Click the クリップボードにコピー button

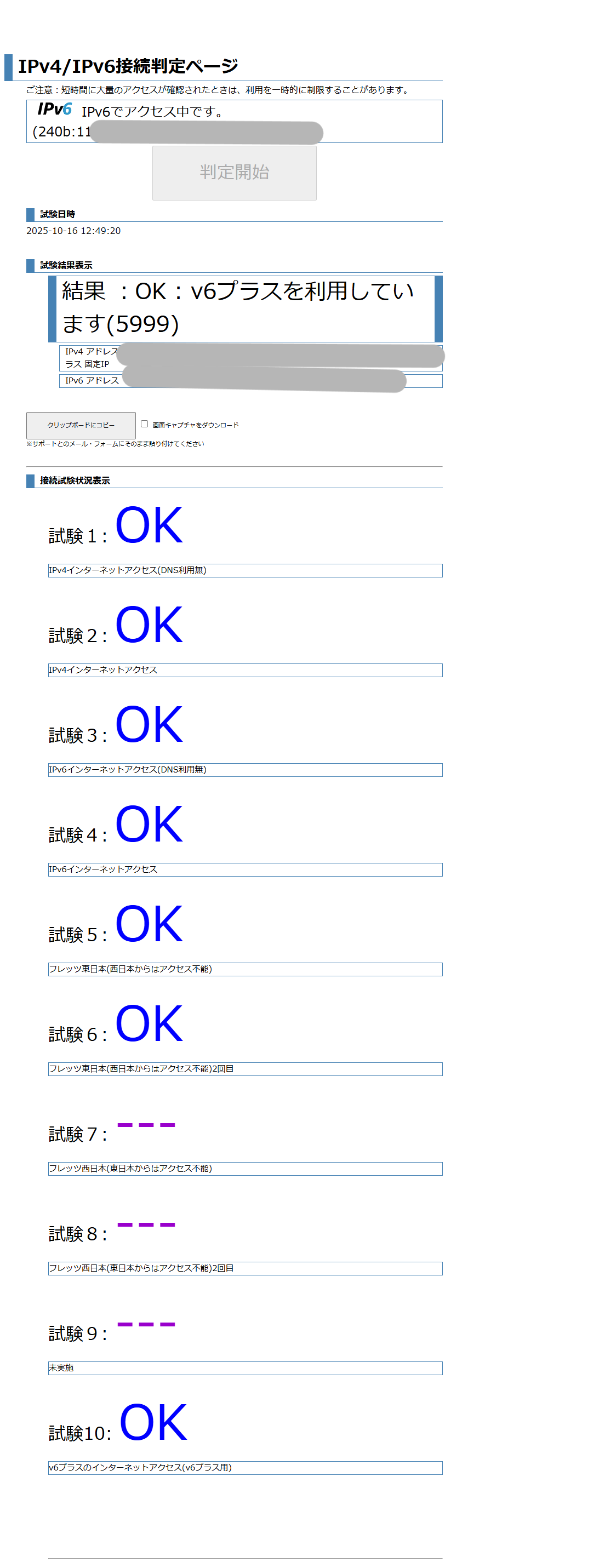pos(81,426)
